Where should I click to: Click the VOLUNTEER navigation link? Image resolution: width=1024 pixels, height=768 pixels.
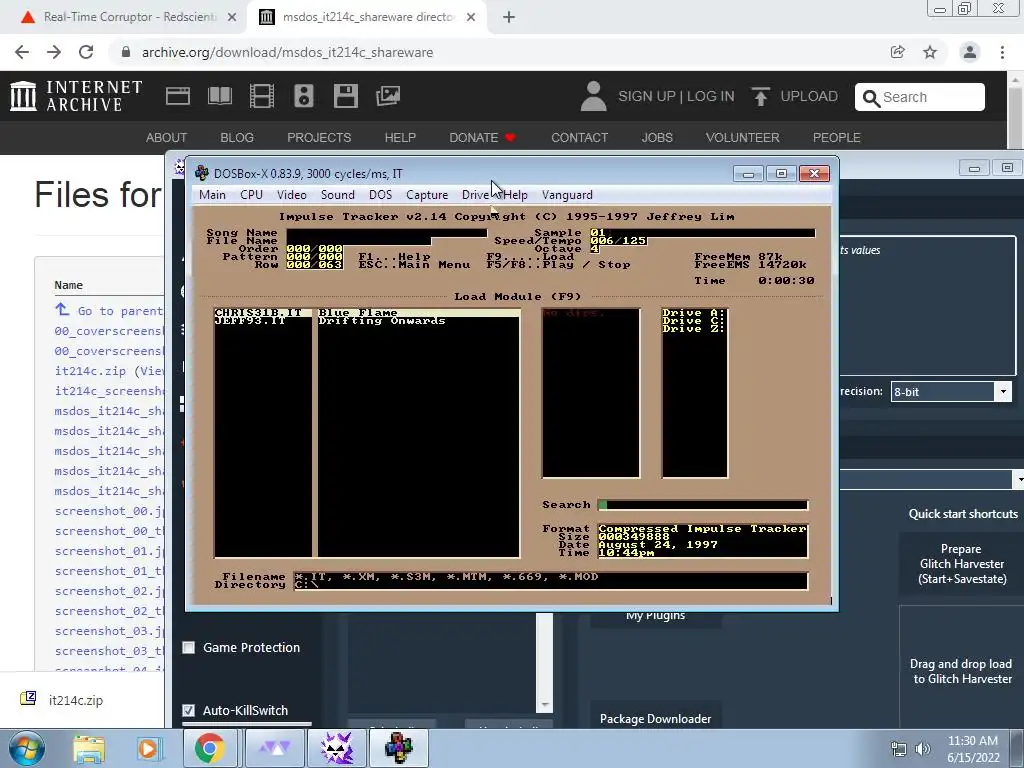[743, 138]
